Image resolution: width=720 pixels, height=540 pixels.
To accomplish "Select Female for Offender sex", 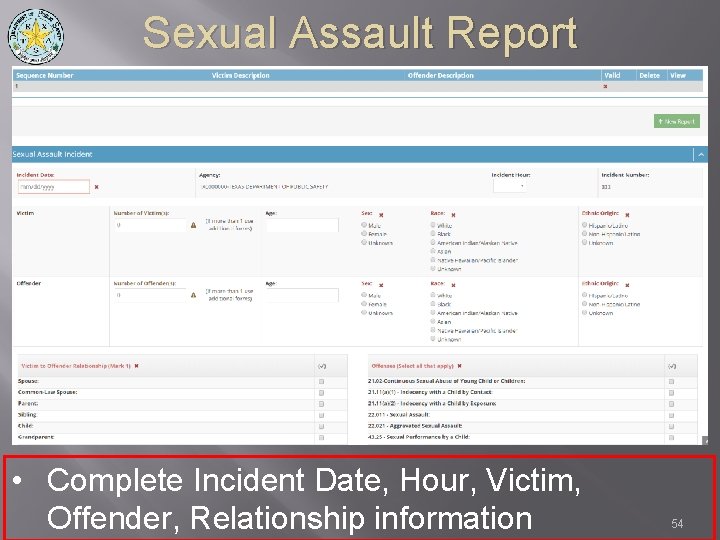I will coord(364,304).
